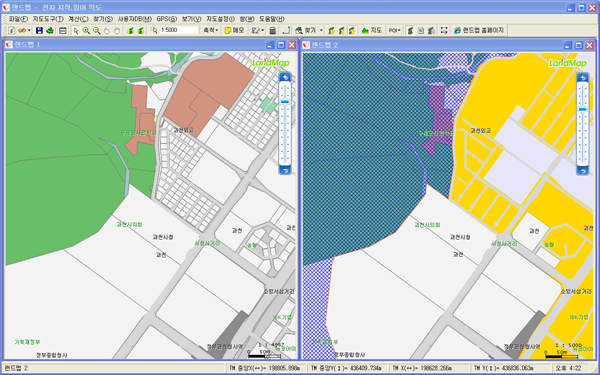
Task: Click top zoom button in 랜드맵 1 slider
Action: pyautogui.click(x=285, y=77)
